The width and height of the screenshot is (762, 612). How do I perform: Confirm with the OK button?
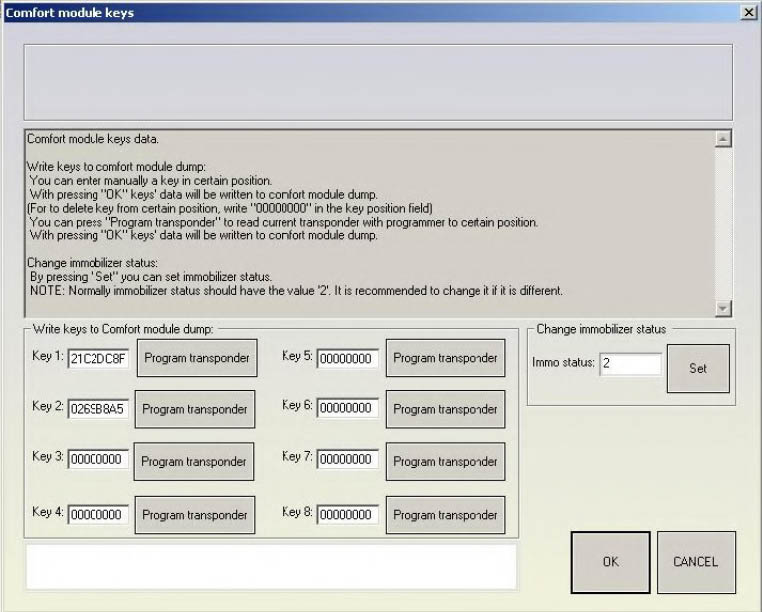coord(610,562)
